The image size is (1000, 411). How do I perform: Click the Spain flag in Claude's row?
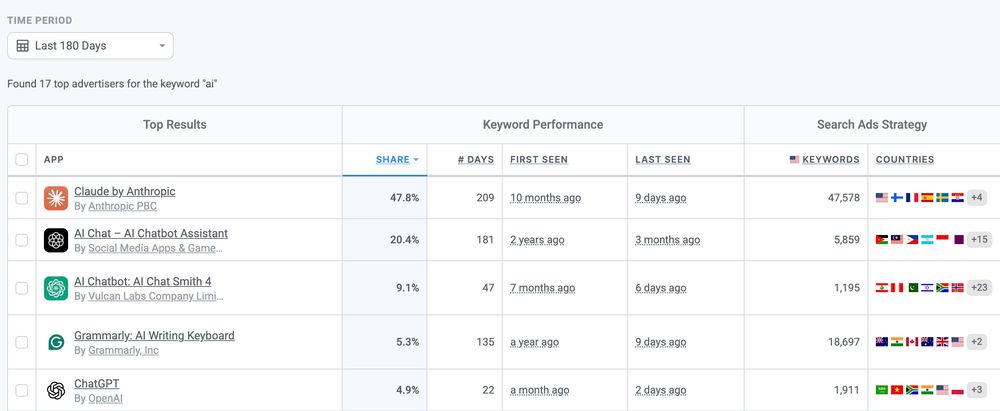(x=927, y=198)
